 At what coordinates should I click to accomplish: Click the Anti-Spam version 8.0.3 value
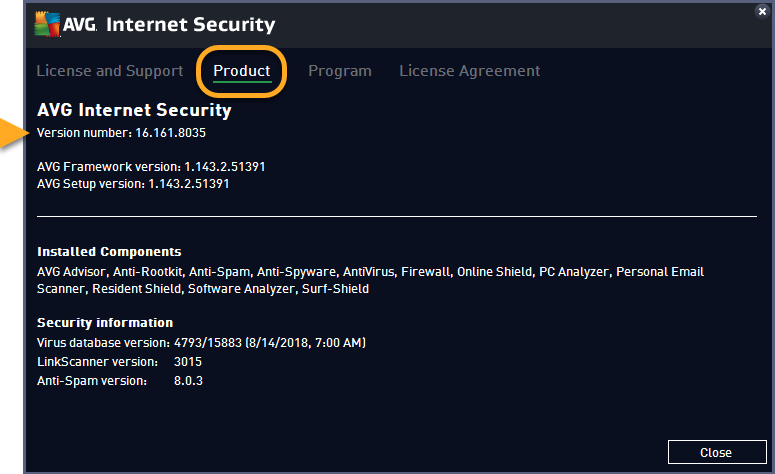pyautogui.click(x=188, y=381)
